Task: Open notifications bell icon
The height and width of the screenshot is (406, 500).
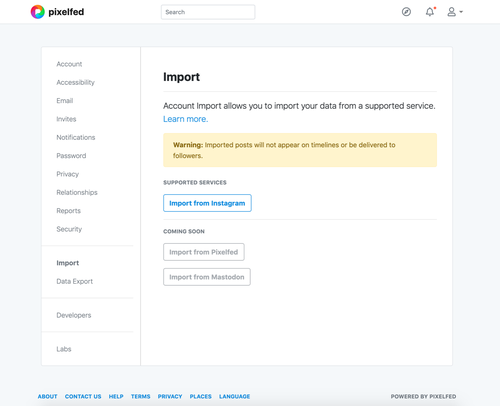Action: coord(430,12)
